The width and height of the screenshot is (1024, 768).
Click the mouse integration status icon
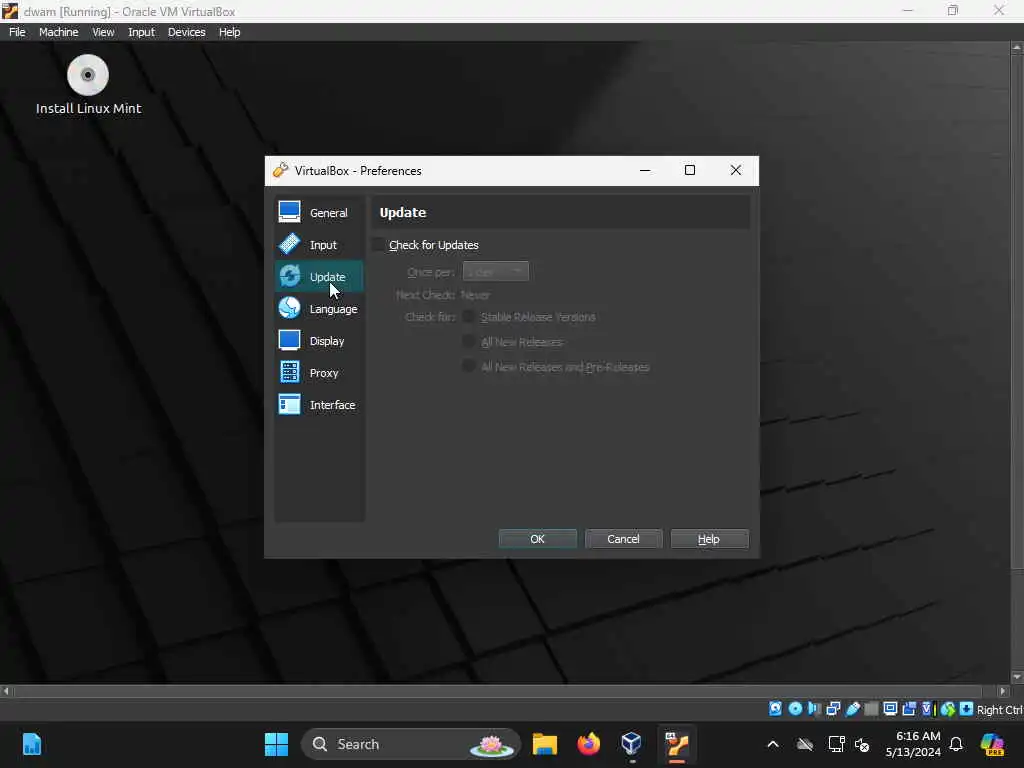click(x=948, y=709)
